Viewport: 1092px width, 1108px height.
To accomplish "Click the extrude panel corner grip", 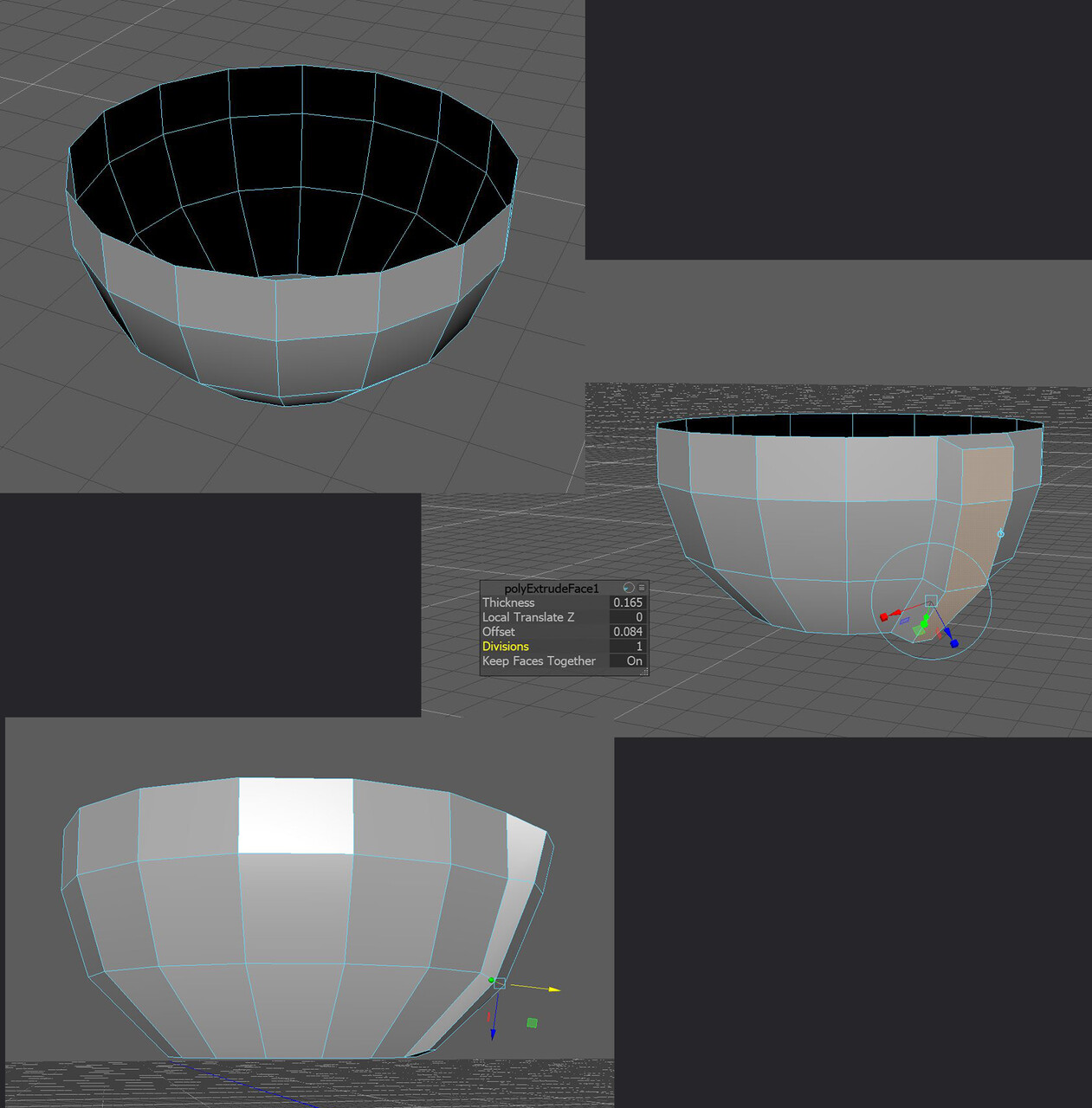I will pyautogui.click(x=644, y=672).
